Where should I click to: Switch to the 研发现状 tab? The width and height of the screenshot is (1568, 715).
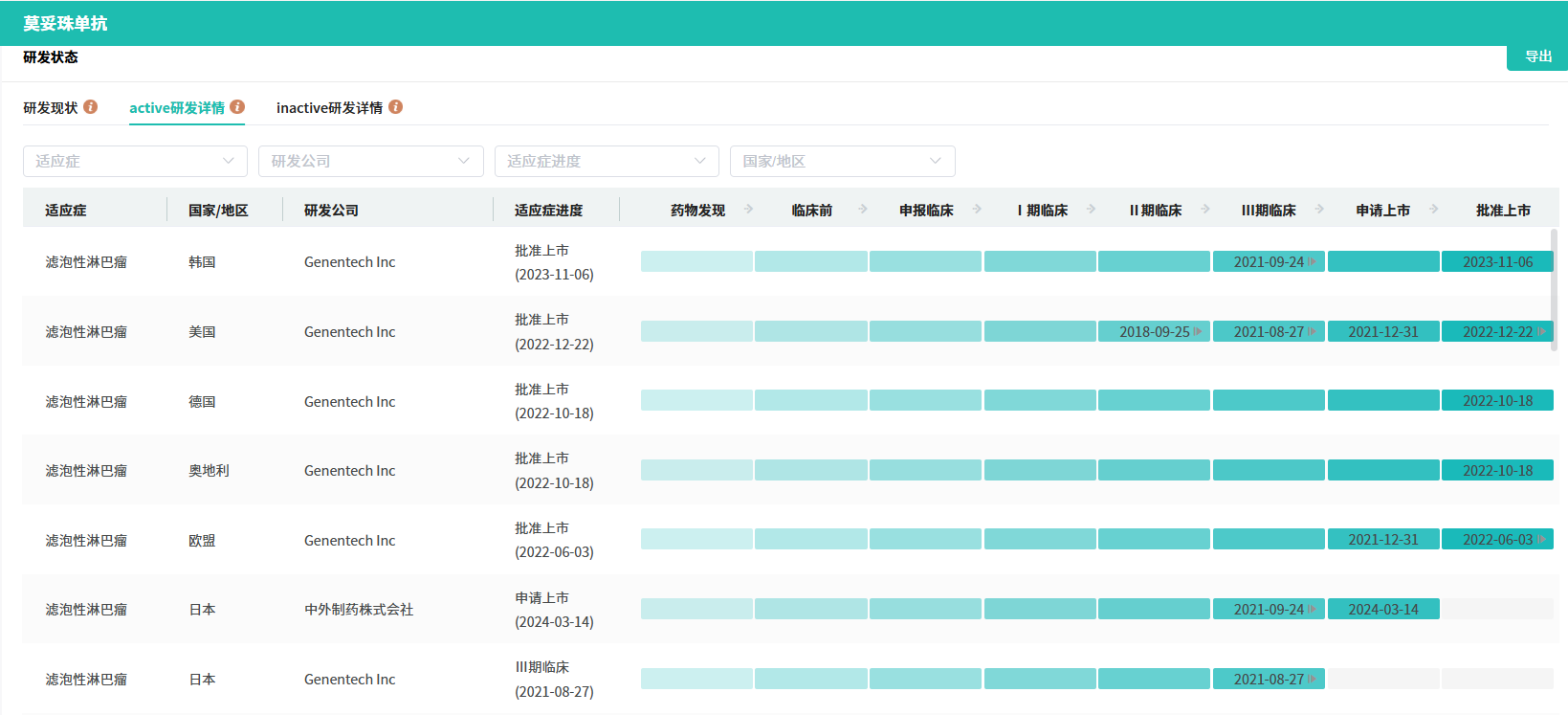51,108
